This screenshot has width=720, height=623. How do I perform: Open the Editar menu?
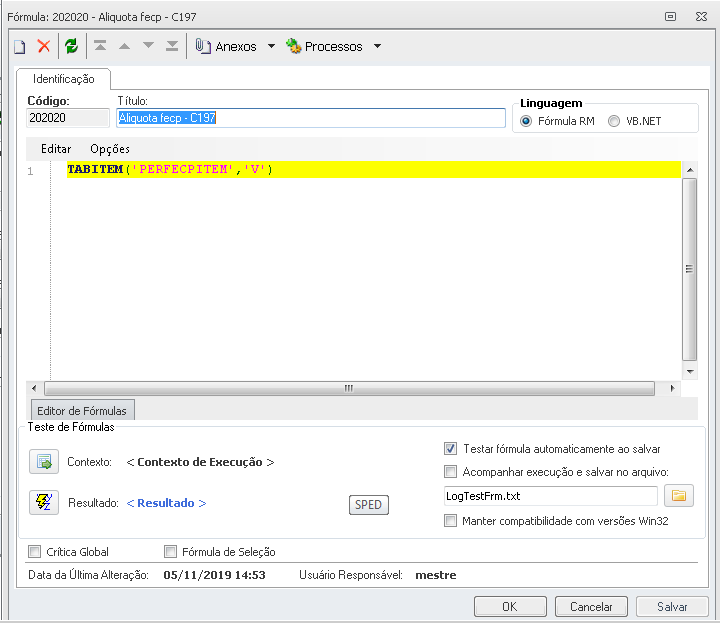(56, 149)
